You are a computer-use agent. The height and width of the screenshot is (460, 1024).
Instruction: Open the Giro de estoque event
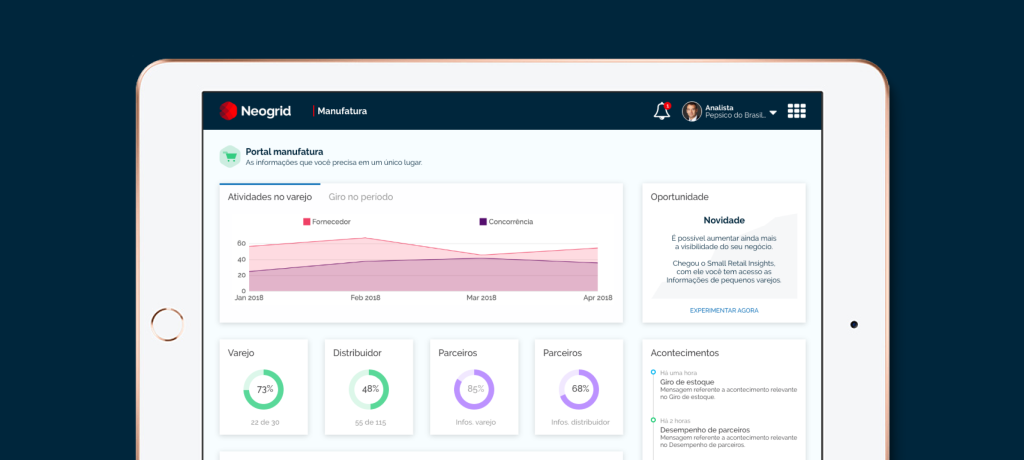(x=687, y=382)
